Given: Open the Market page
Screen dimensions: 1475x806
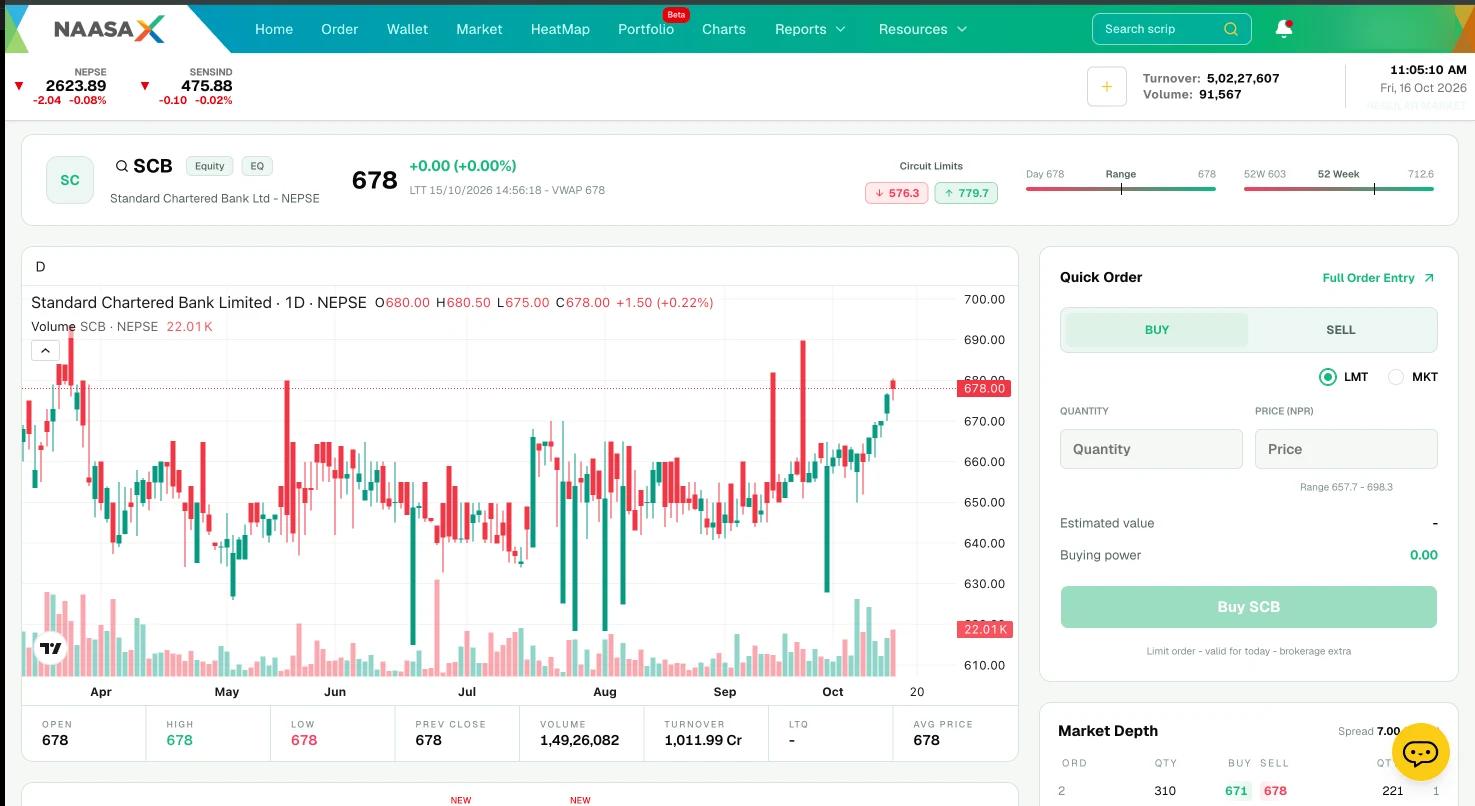Looking at the screenshot, I should pyautogui.click(x=479, y=29).
